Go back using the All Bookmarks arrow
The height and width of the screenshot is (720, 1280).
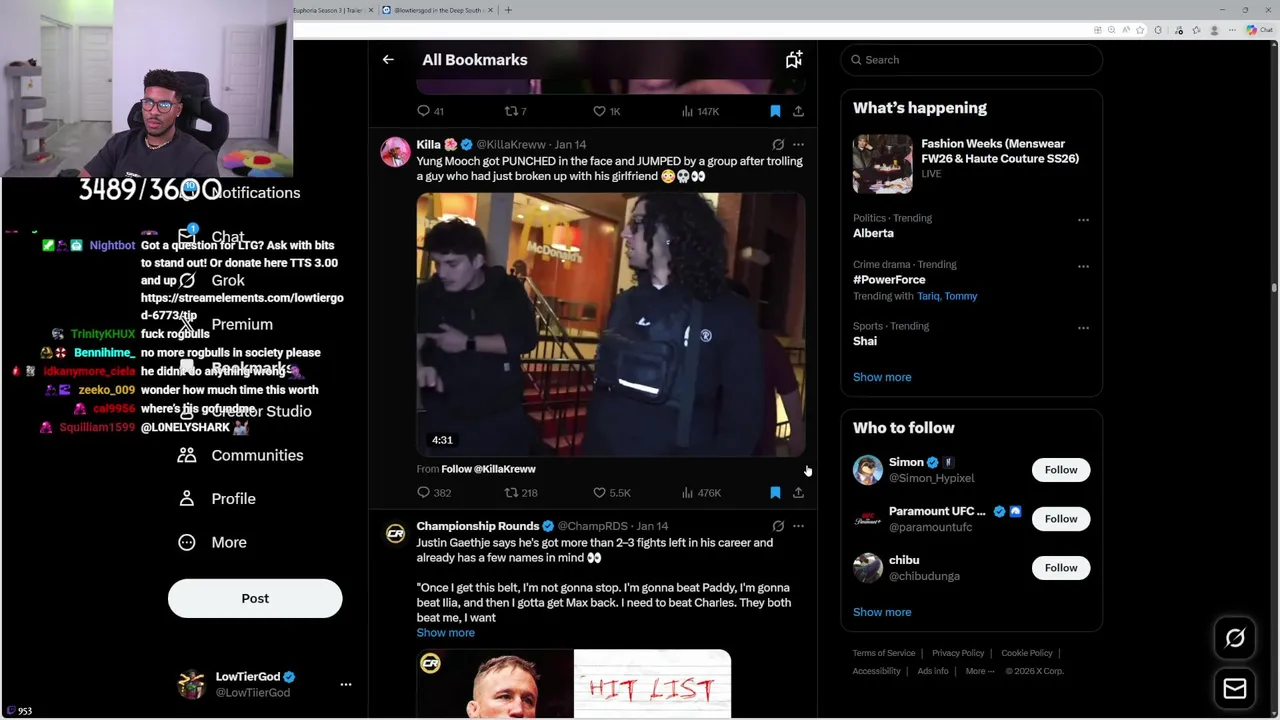[388, 60]
